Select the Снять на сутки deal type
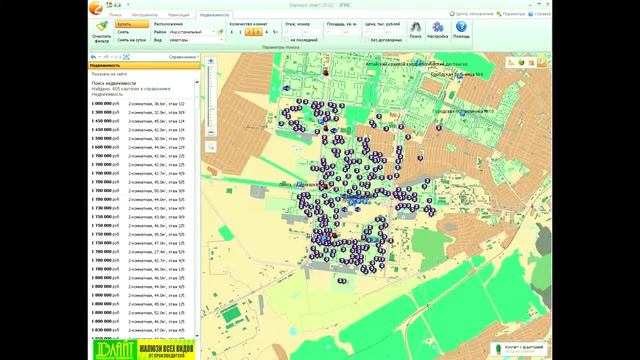 [131, 40]
